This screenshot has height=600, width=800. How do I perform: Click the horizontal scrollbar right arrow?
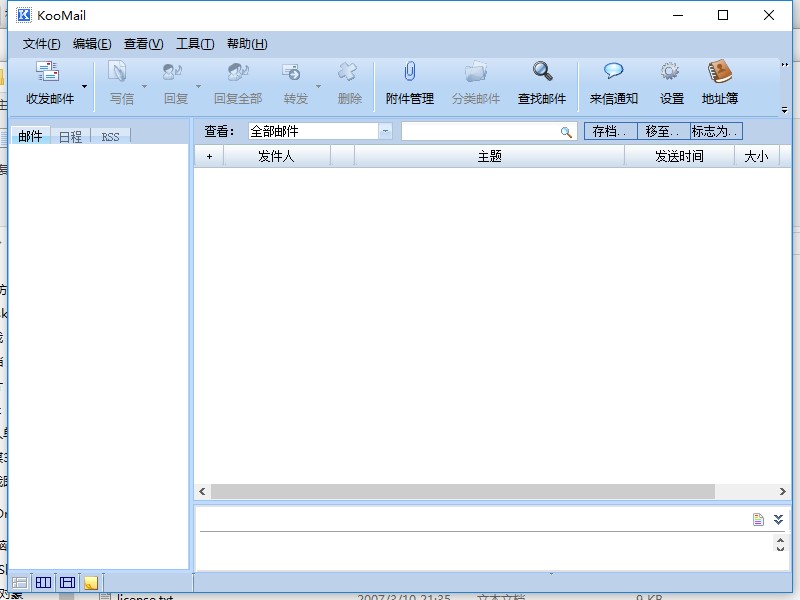click(782, 491)
